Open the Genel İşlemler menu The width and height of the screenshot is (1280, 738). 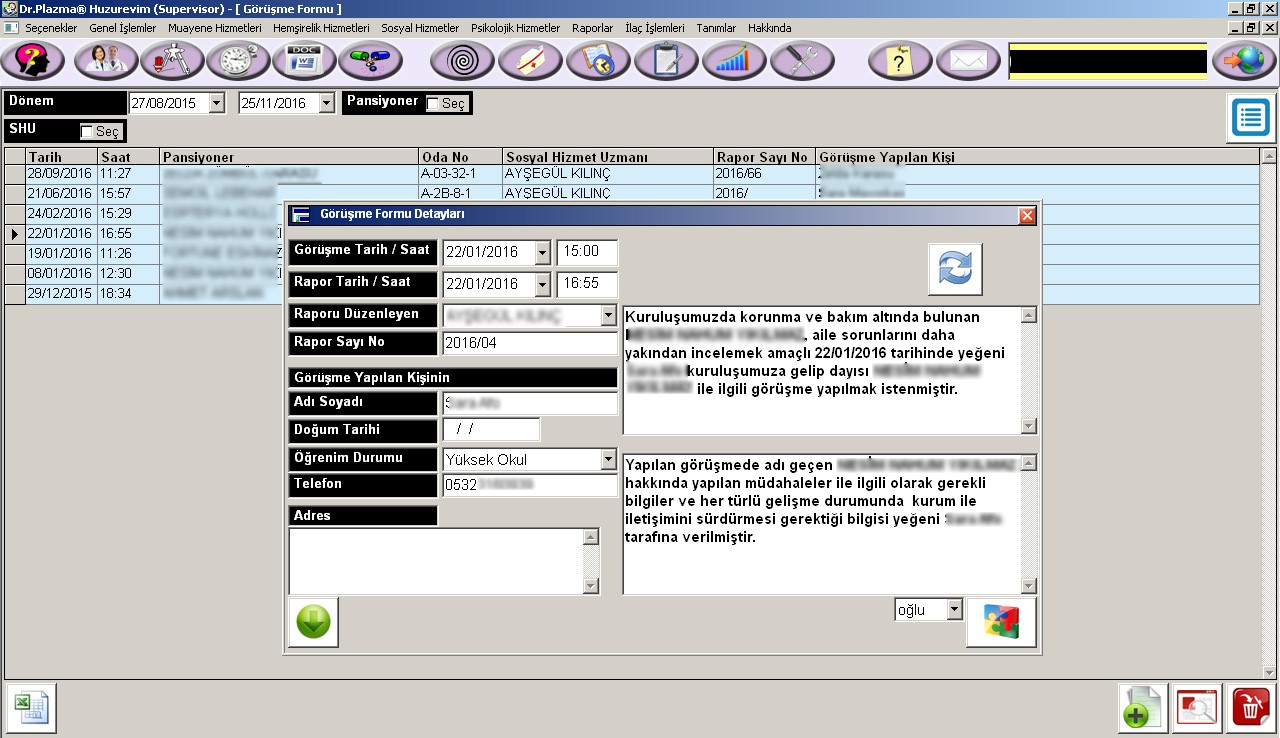pyautogui.click(x=123, y=28)
